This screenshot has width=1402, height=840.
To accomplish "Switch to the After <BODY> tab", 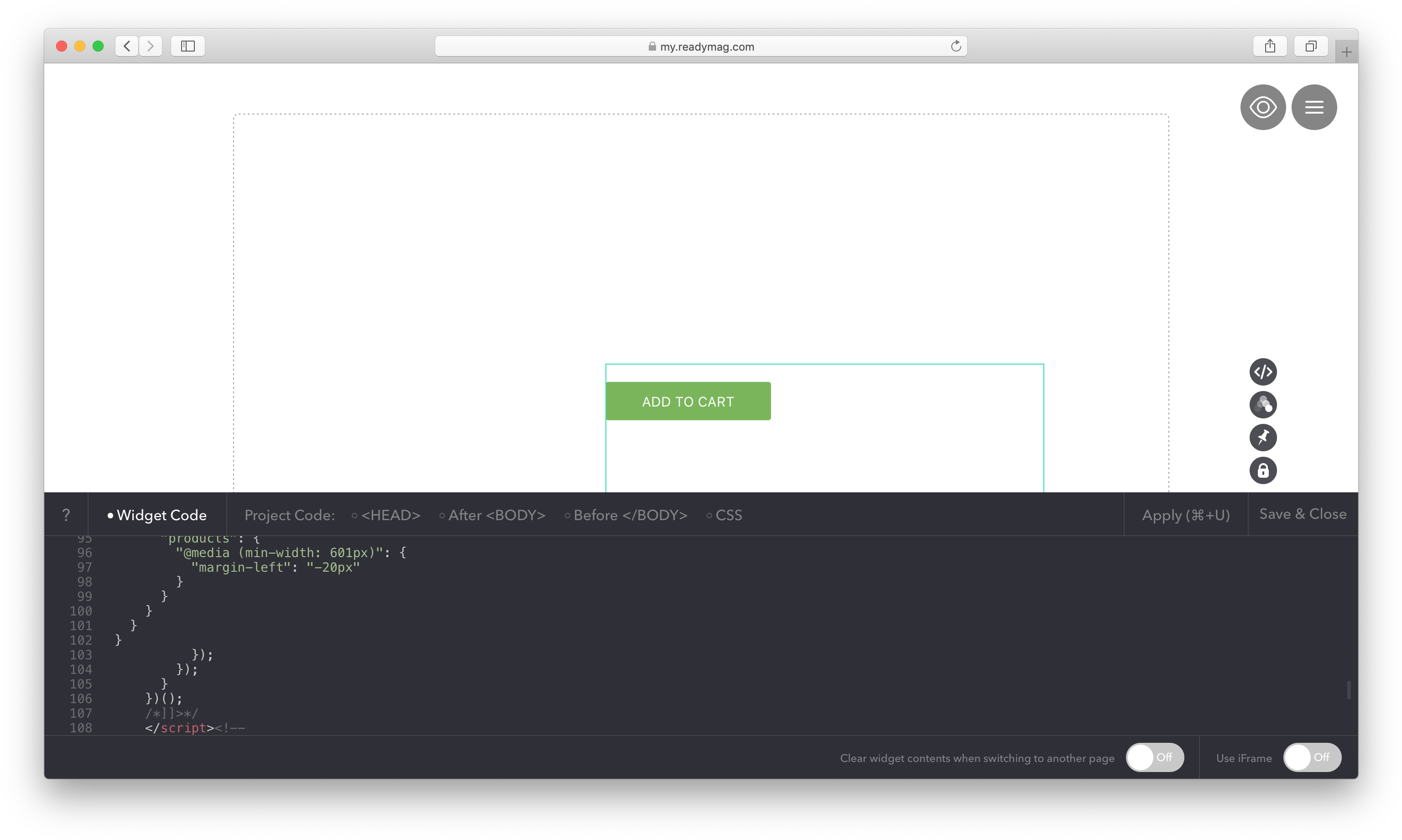I will [492, 515].
